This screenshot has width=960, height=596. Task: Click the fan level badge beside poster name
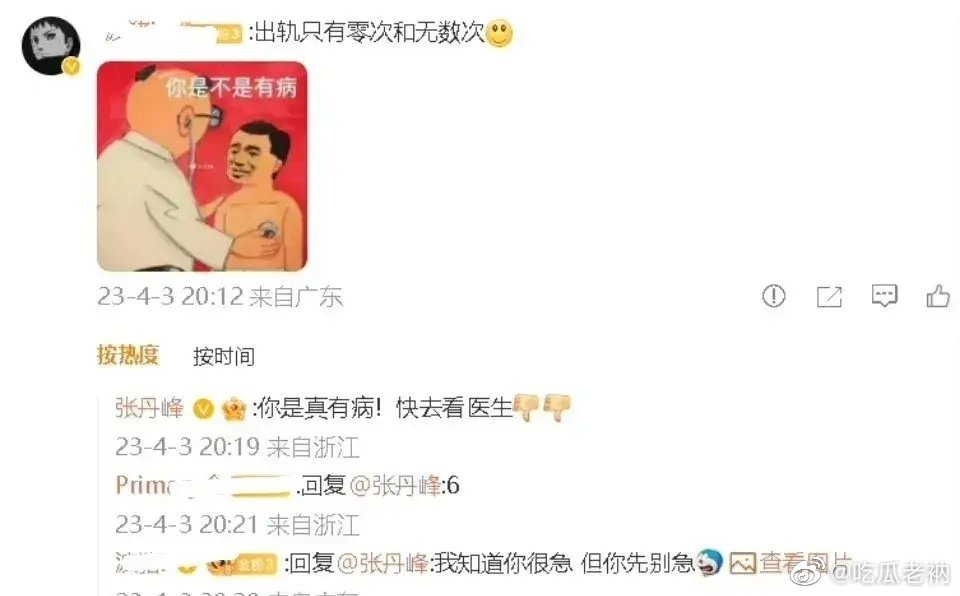(230, 34)
